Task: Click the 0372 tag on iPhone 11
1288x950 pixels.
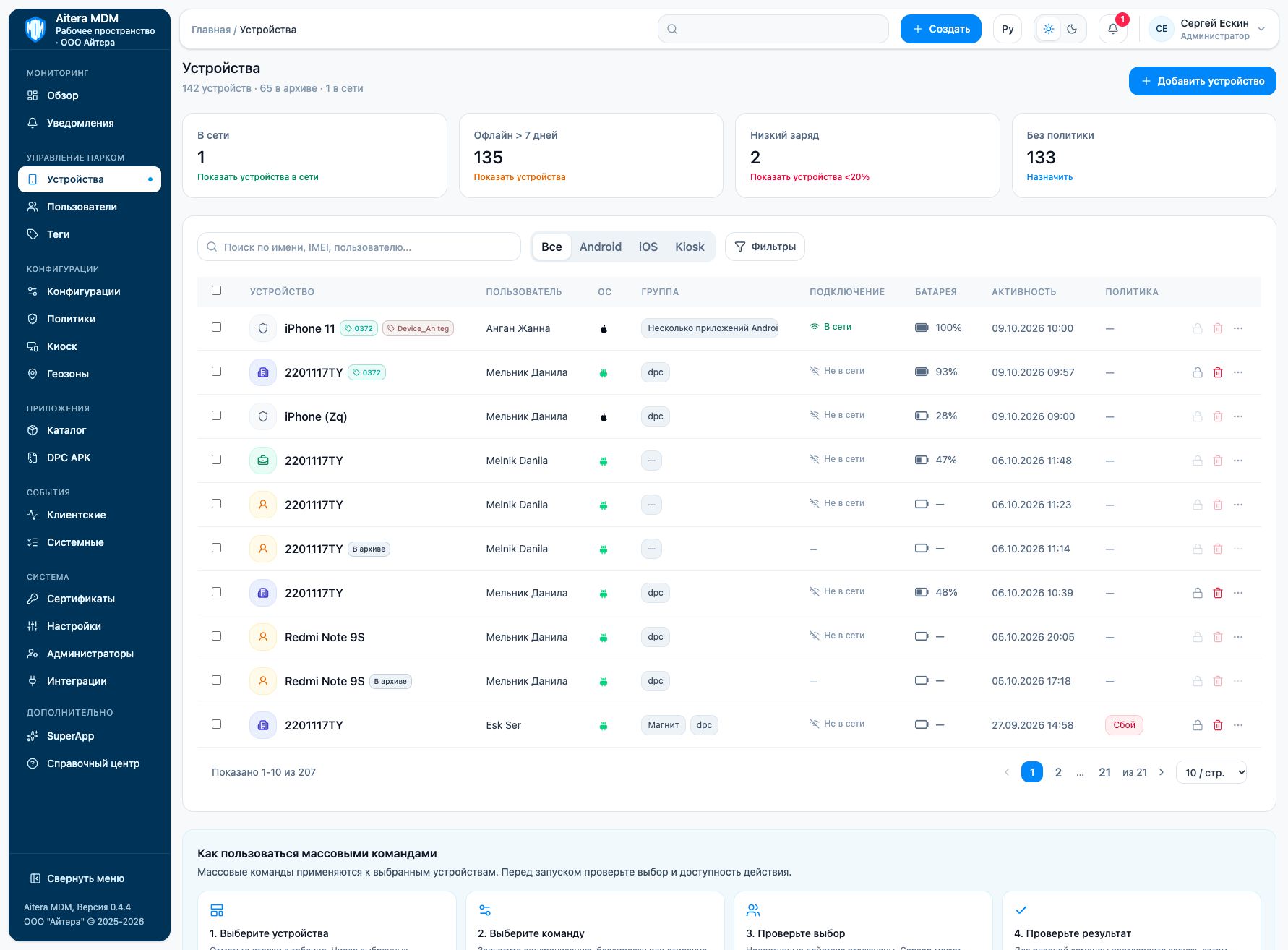Action: click(359, 328)
